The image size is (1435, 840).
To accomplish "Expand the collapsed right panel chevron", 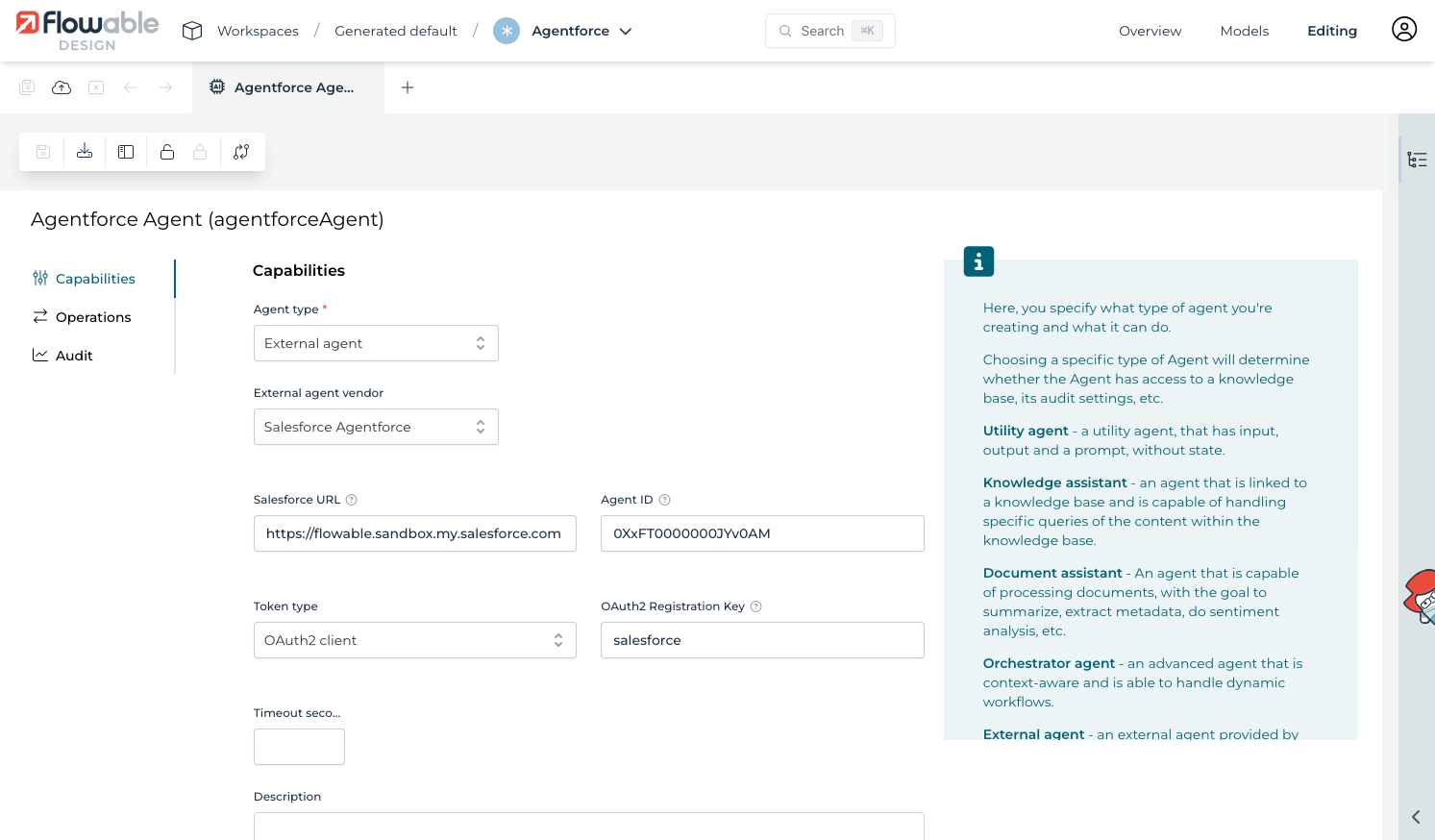I will [1416, 817].
